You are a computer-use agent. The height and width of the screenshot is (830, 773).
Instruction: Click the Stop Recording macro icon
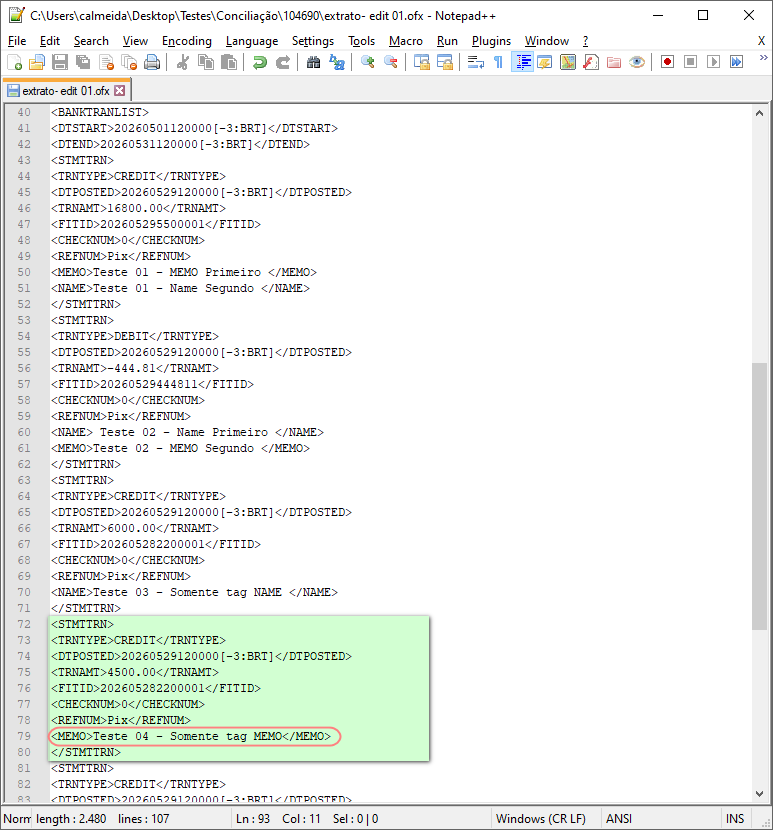[x=690, y=62]
